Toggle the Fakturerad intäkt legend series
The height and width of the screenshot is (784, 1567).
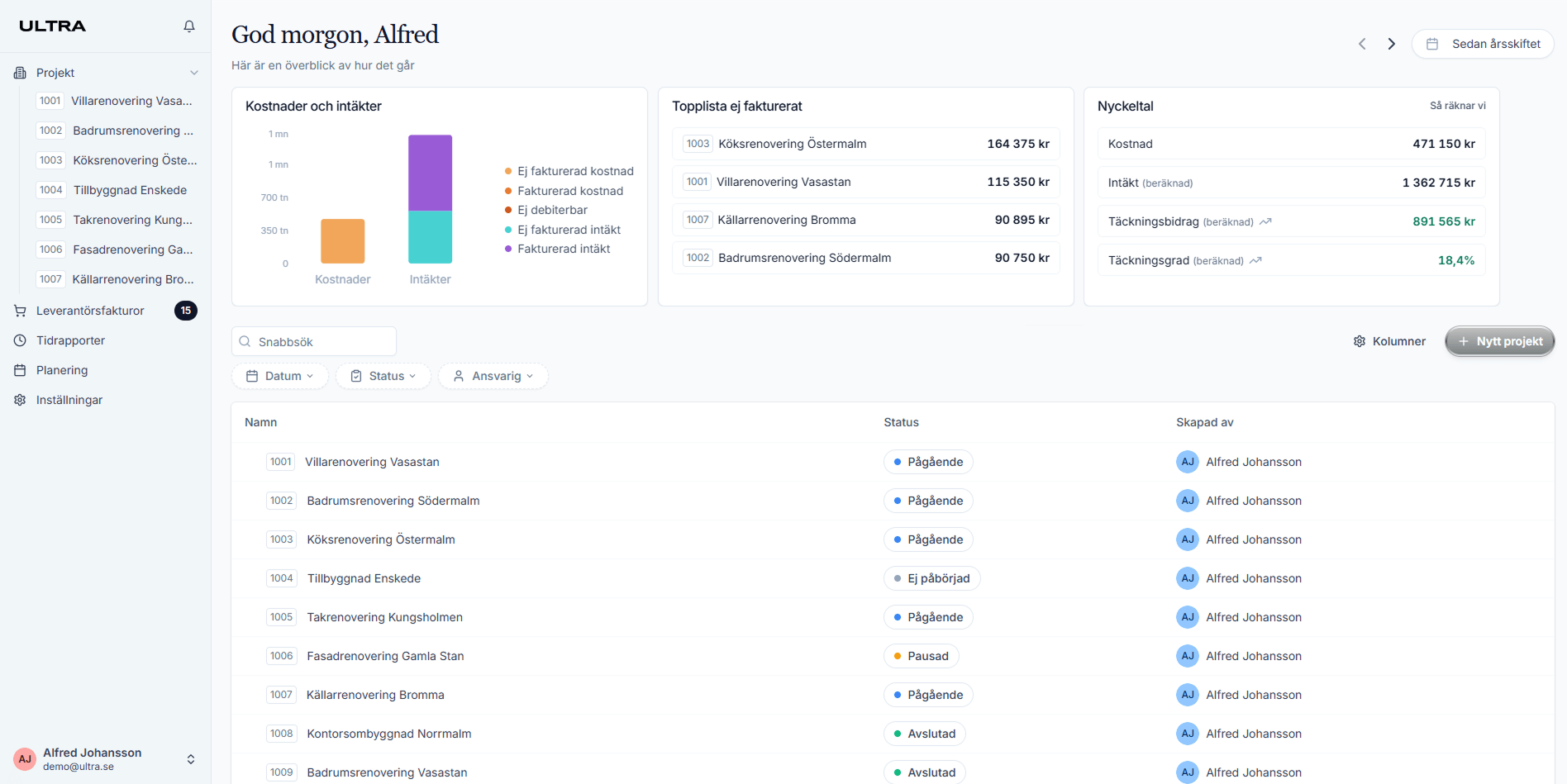(563, 249)
